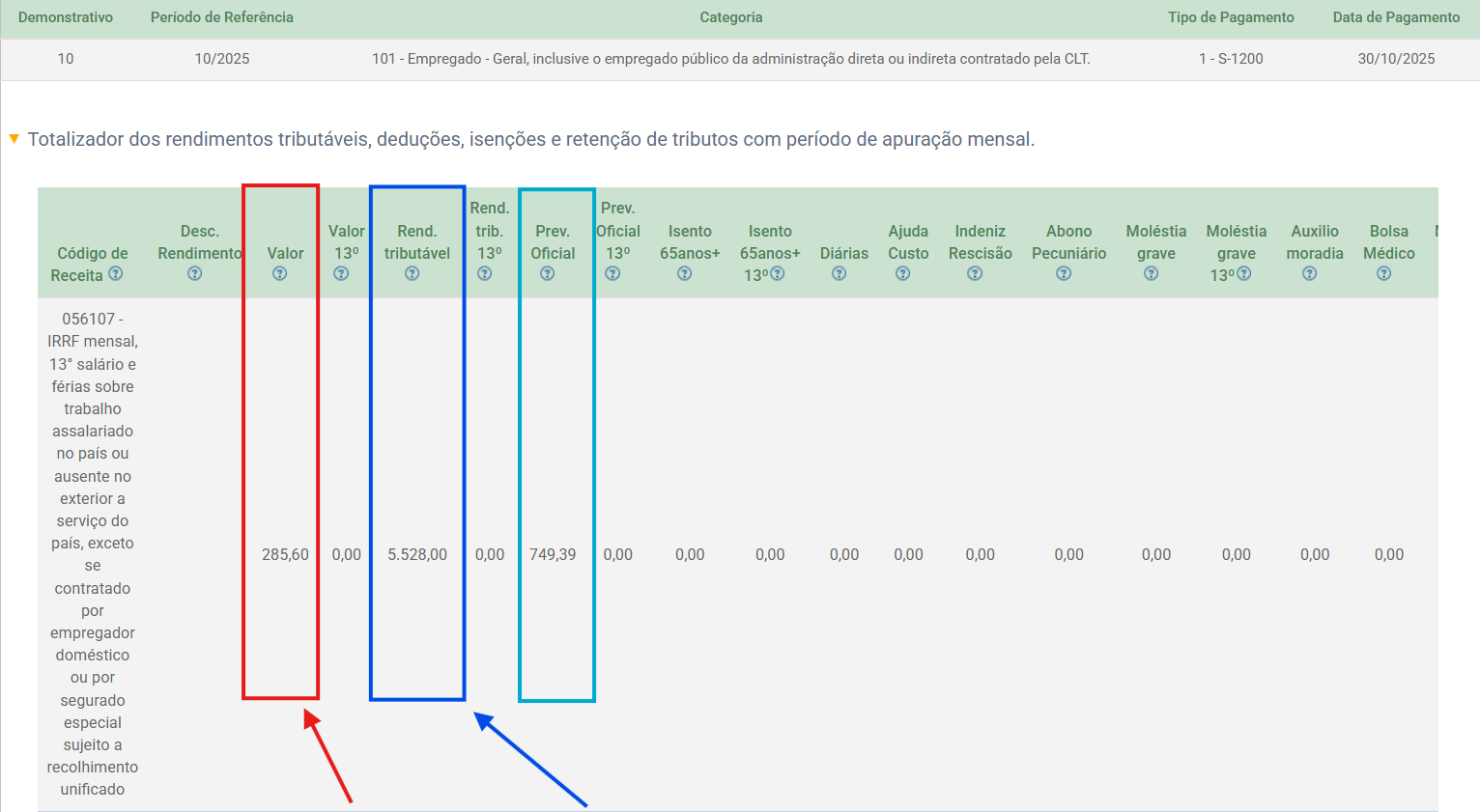Click the Diárias header label
Screen dimensions: 1480x812
pos(844,253)
